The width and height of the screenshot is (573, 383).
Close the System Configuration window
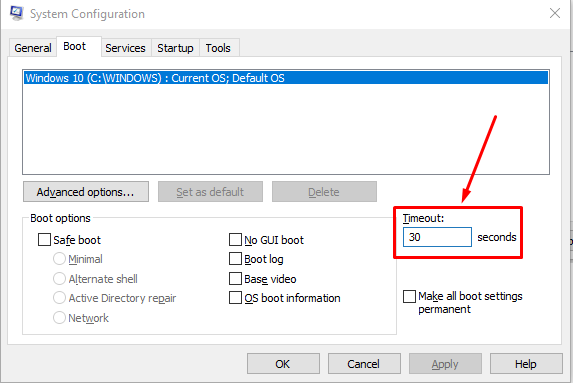coord(555,13)
